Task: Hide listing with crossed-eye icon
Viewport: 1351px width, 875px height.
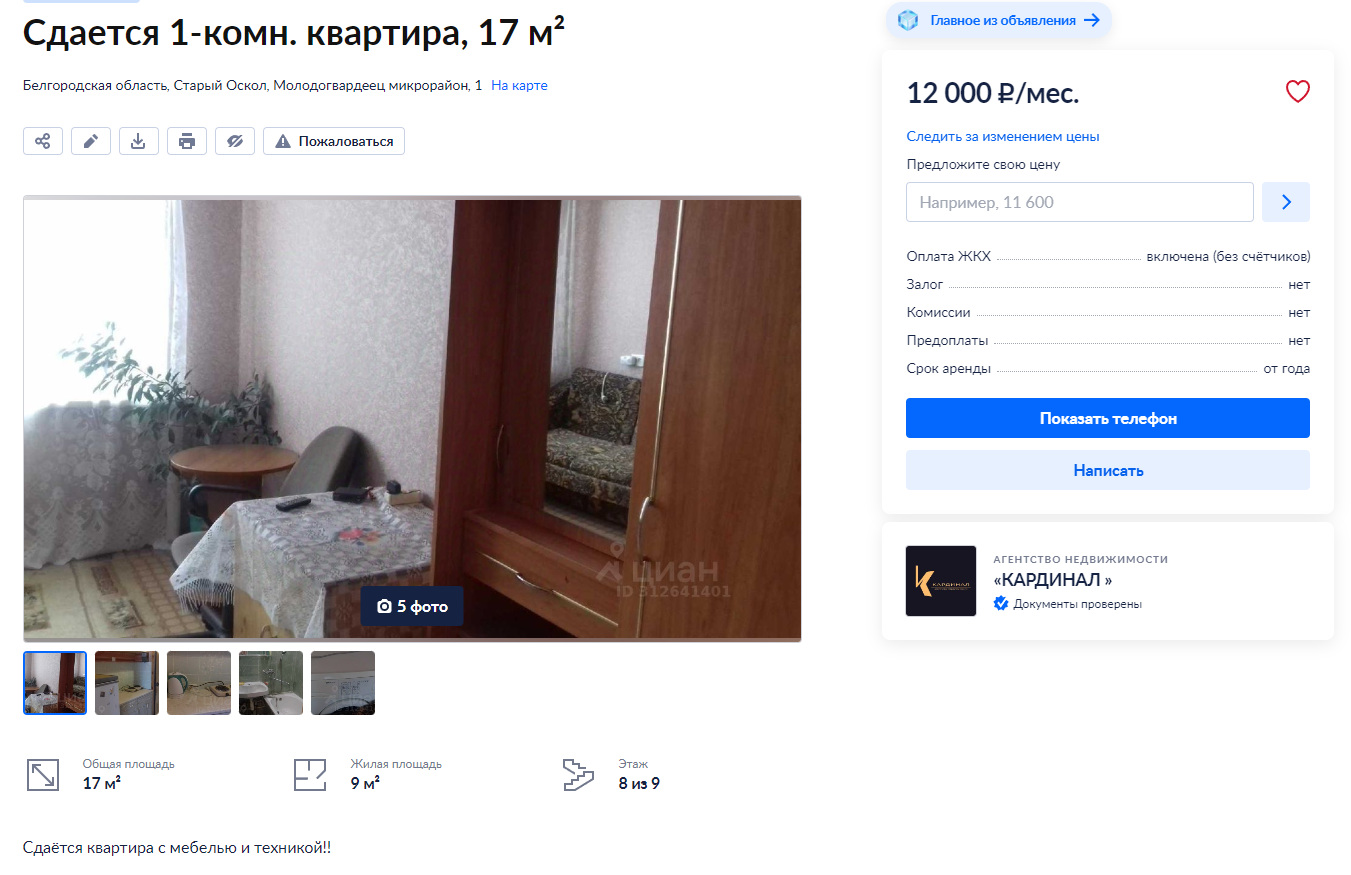Action: pos(235,141)
